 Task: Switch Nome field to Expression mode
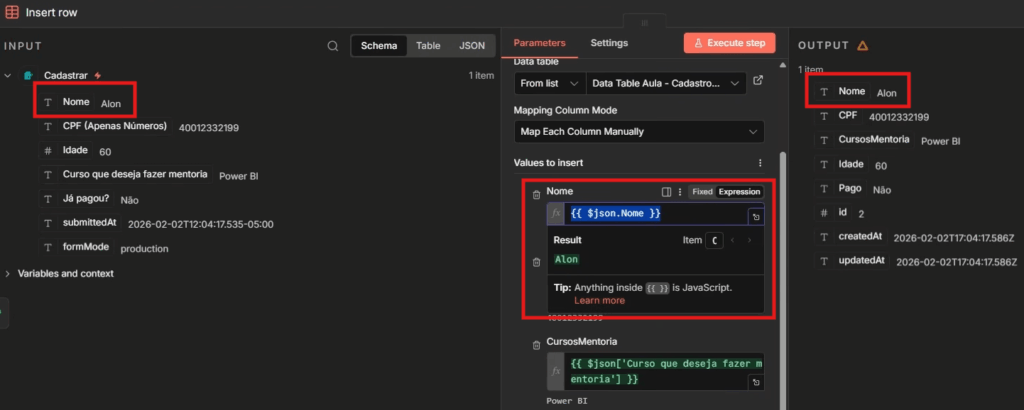tap(739, 192)
